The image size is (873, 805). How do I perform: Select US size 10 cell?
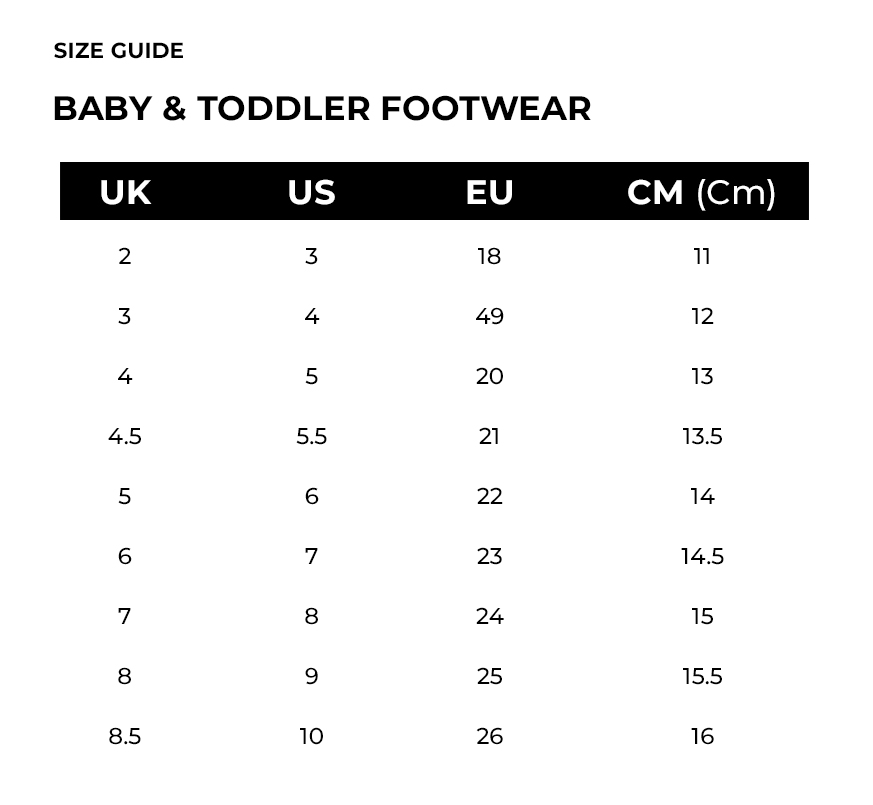pyautogui.click(x=311, y=737)
